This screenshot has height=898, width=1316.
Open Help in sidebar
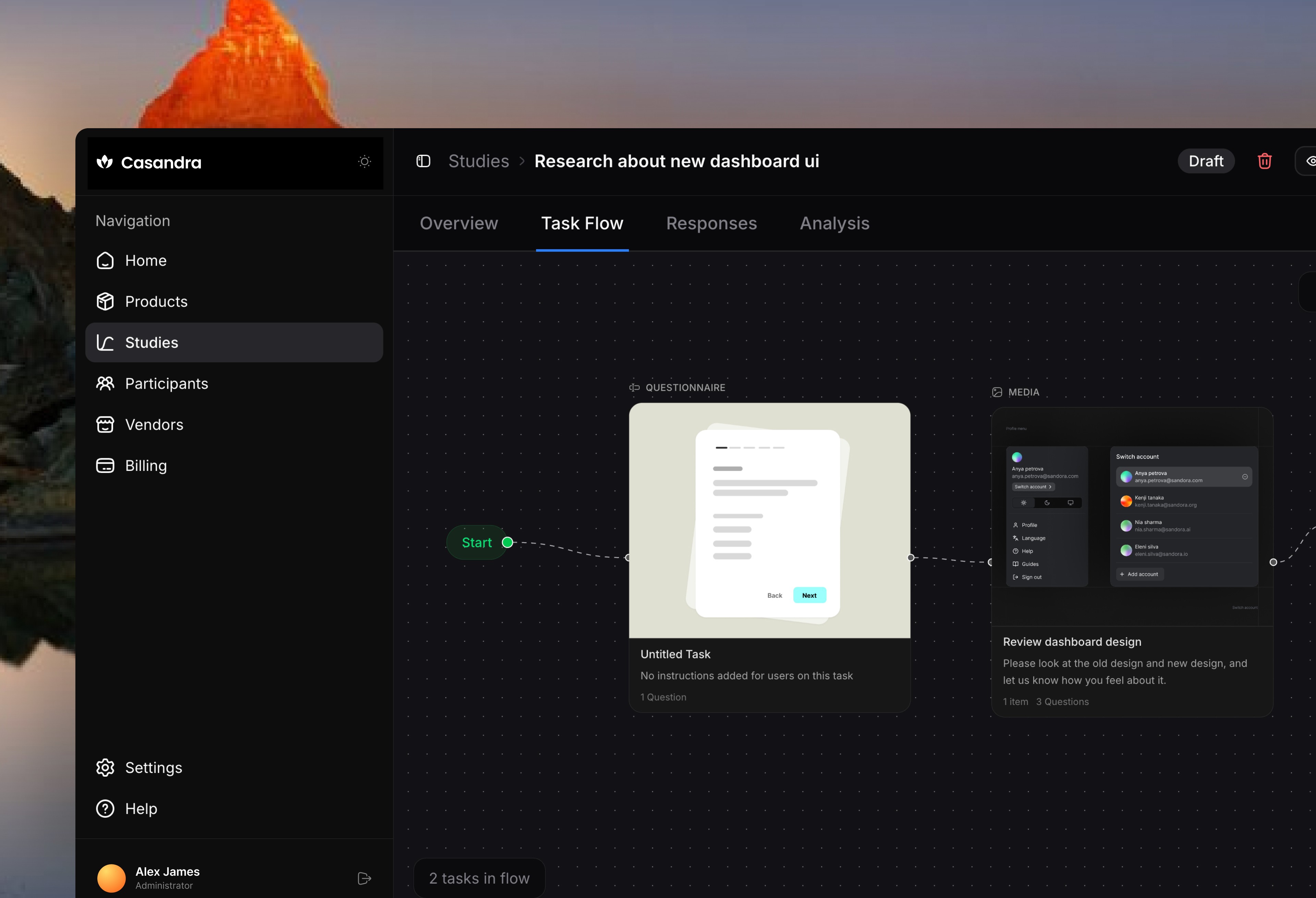click(141, 809)
